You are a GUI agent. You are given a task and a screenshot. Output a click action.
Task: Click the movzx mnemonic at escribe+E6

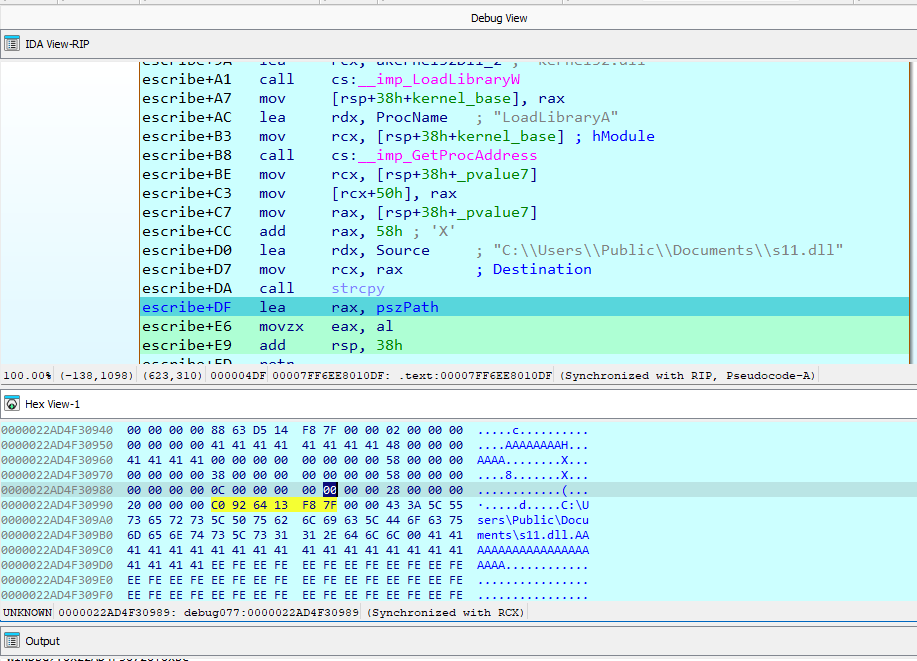point(281,326)
